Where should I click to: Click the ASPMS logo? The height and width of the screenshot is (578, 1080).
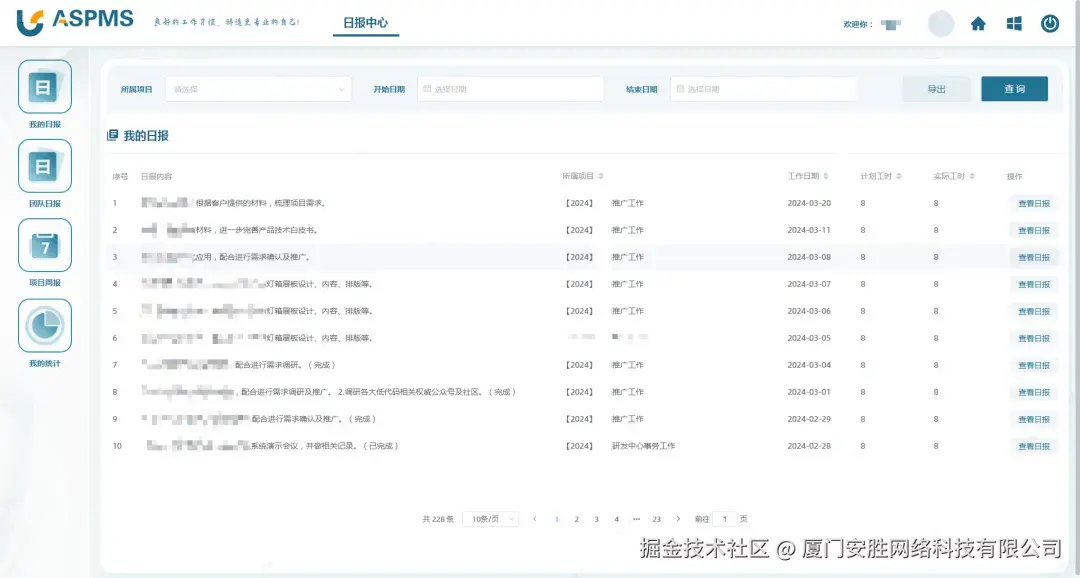pyautogui.click(x=70, y=19)
